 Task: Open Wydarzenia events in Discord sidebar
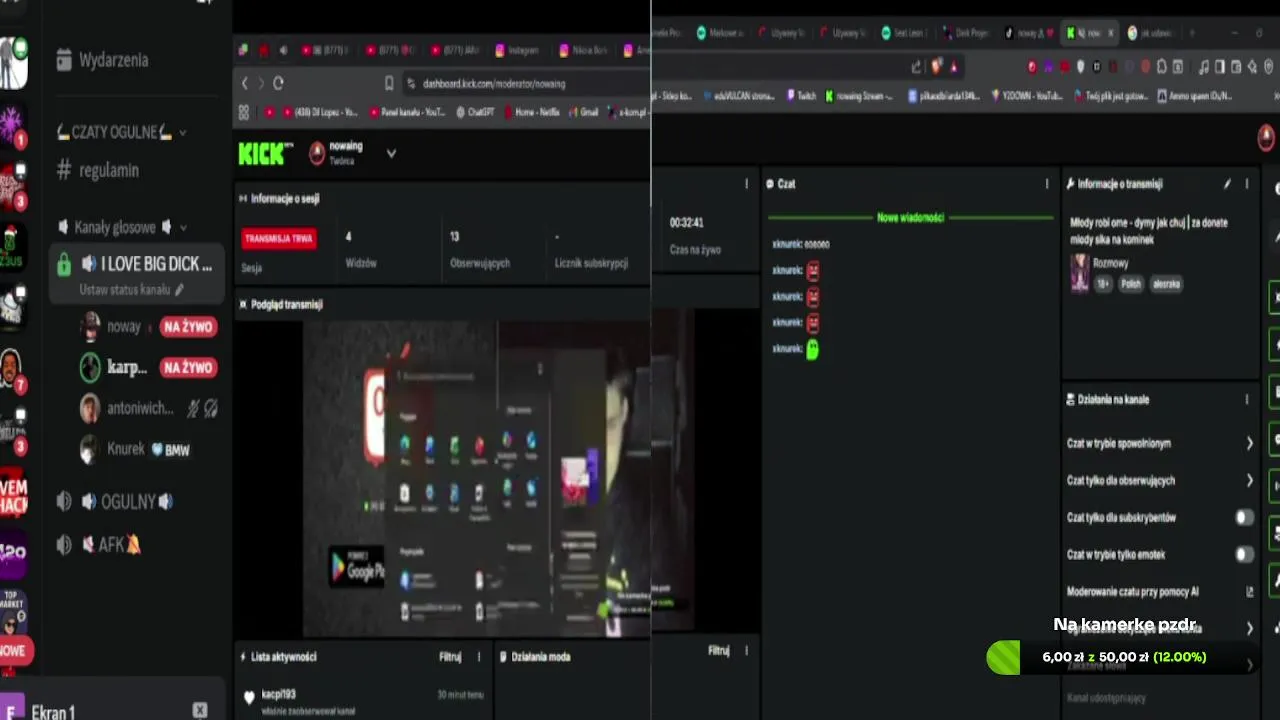pos(102,60)
